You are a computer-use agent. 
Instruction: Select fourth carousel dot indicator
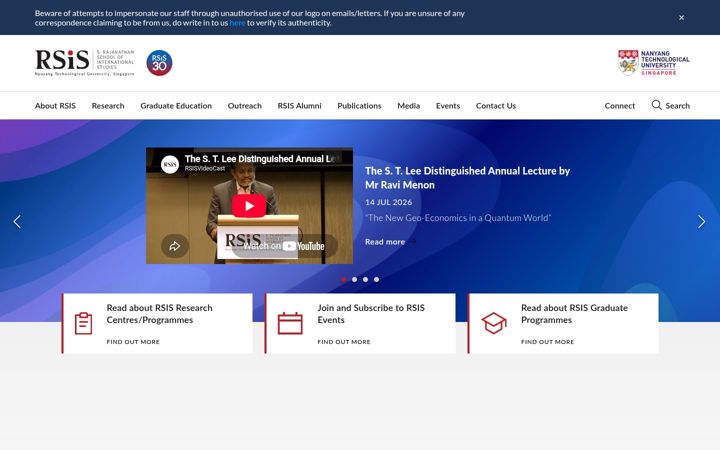click(x=377, y=279)
